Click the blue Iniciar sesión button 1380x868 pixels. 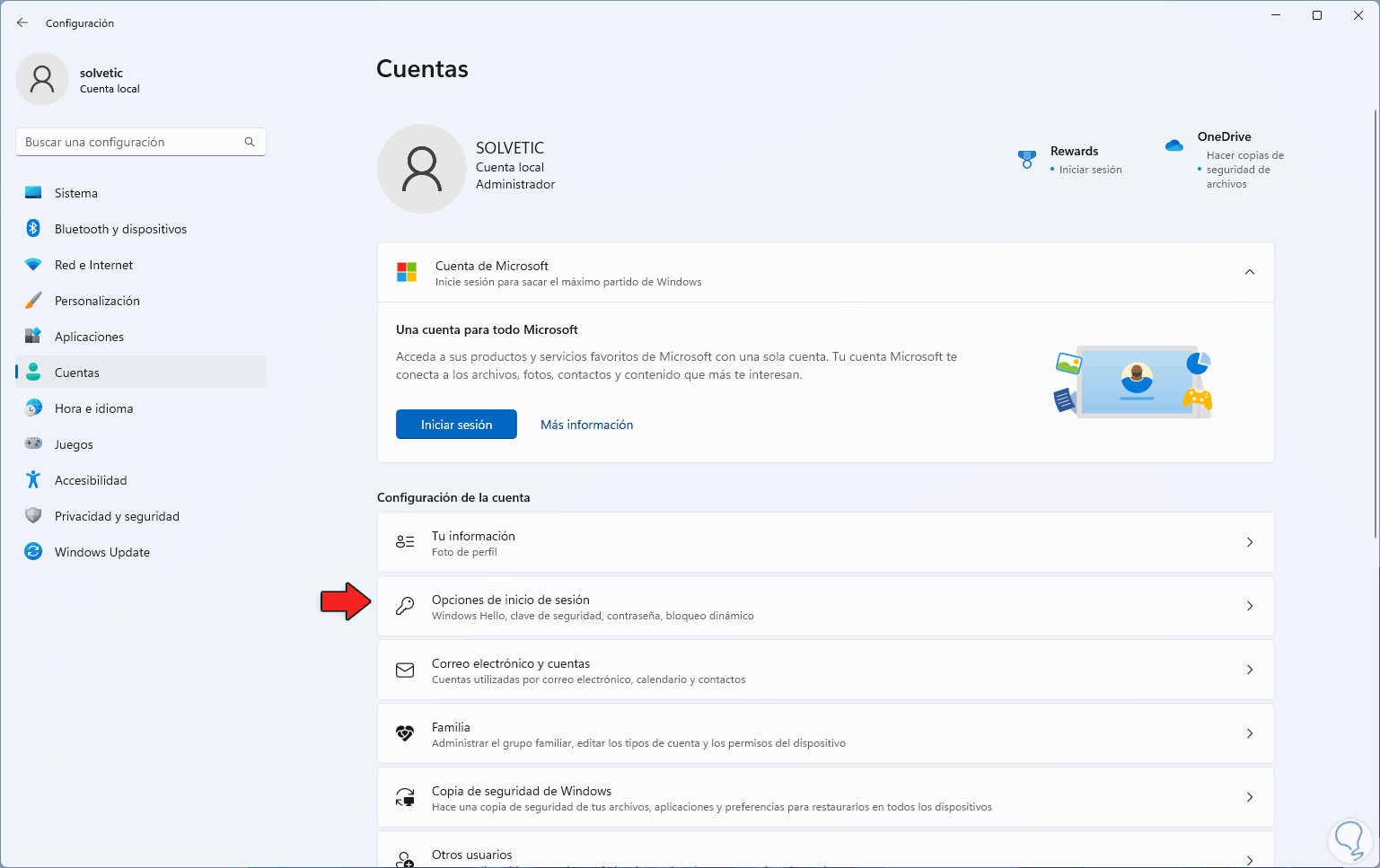coord(456,425)
